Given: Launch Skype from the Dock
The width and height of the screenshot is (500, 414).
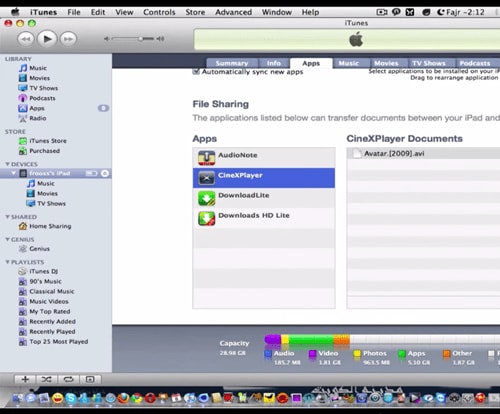Looking at the screenshot, I should pyautogui.click(x=71, y=398).
